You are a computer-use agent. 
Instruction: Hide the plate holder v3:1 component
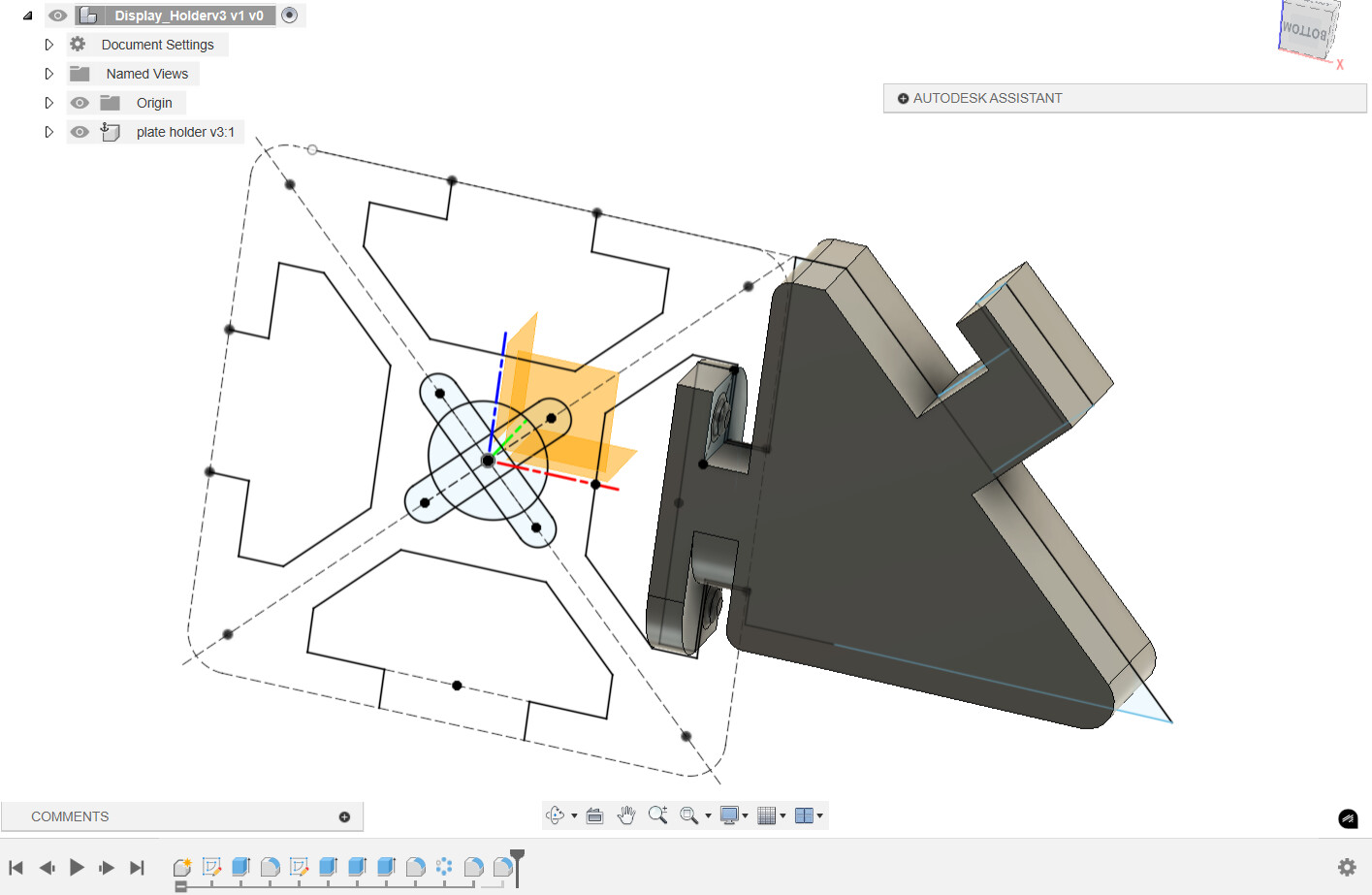click(x=80, y=132)
